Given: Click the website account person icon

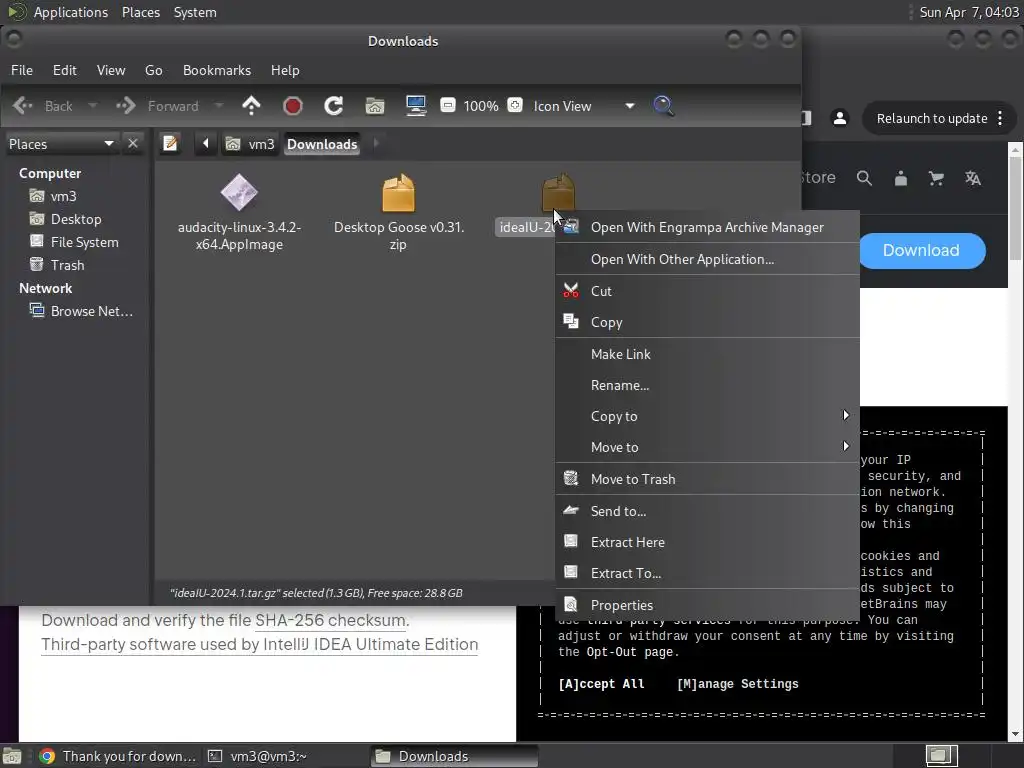Looking at the screenshot, I should [x=901, y=178].
